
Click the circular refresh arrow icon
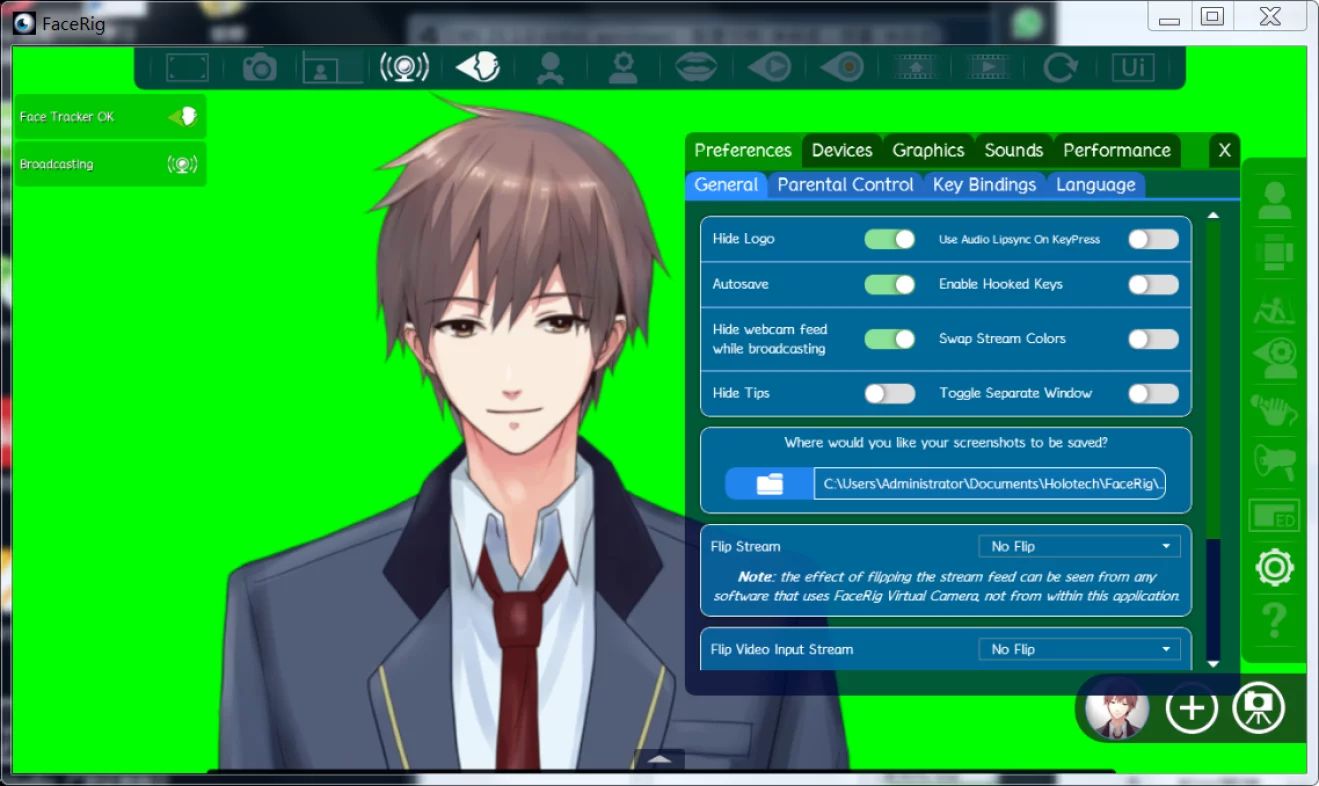click(1060, 68)
